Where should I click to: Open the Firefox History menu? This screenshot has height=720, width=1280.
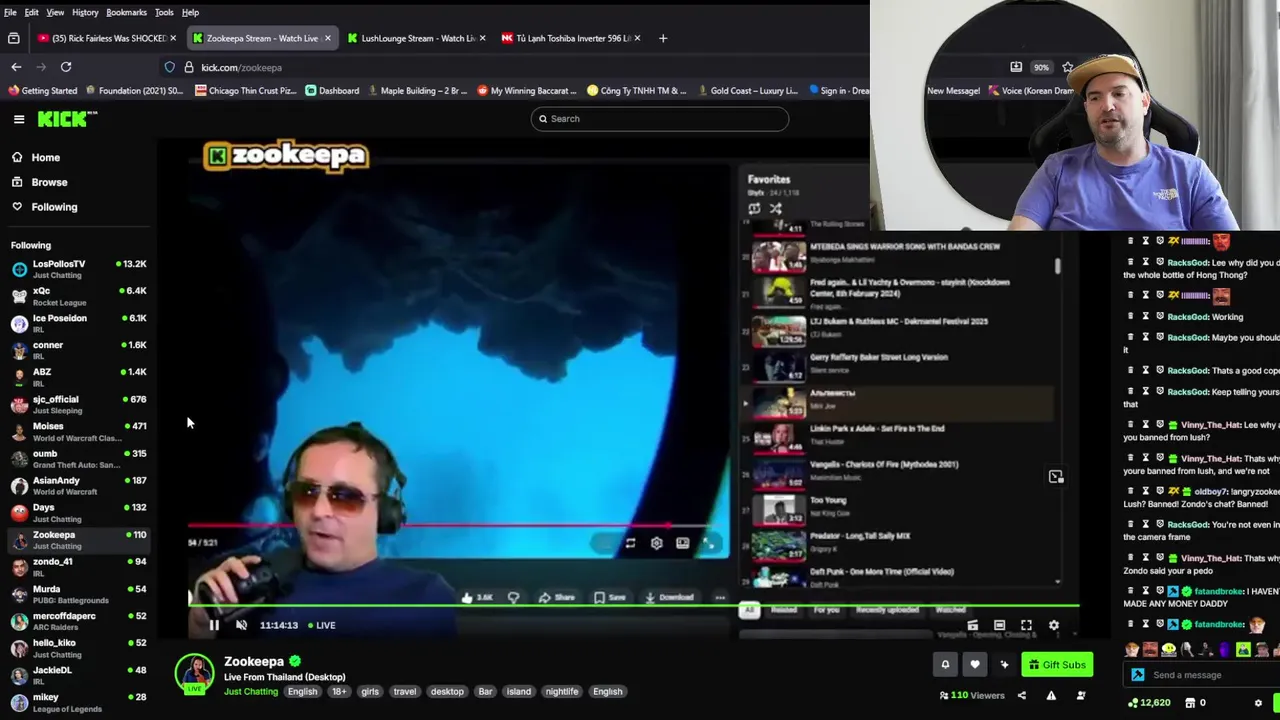pyautogui.click(x=85, y=12)
